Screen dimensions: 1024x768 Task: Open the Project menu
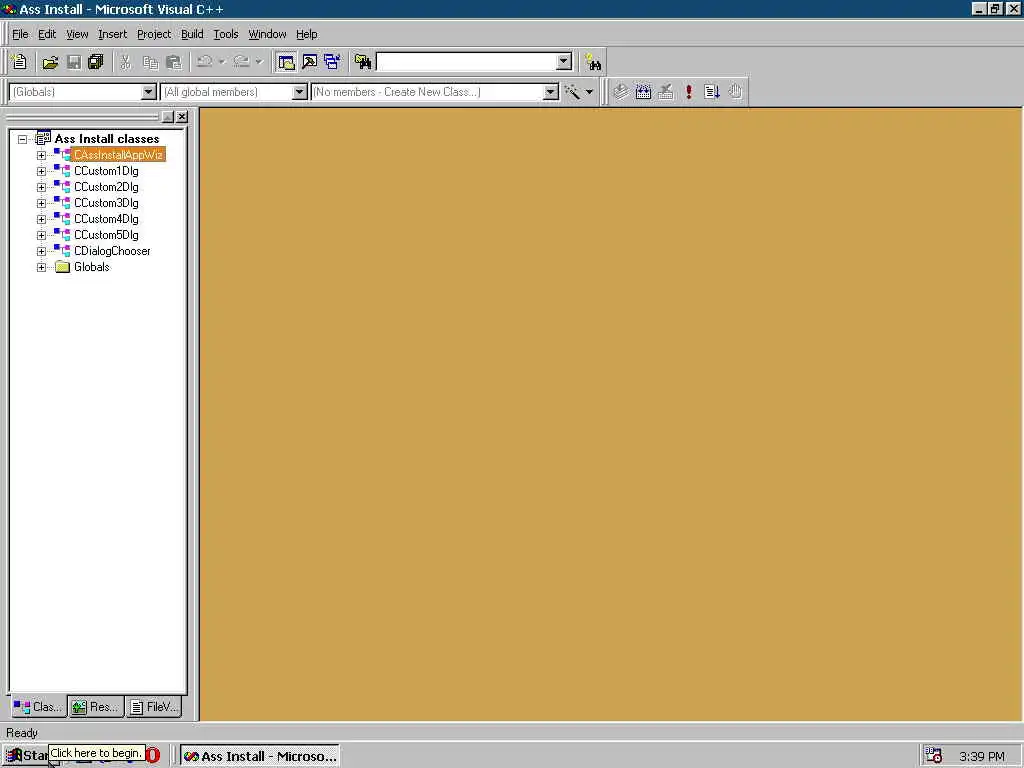click(154, 34)
